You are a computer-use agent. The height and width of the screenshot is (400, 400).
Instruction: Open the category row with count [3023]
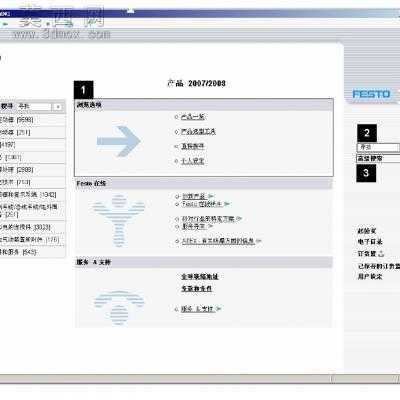click(32, 227)
